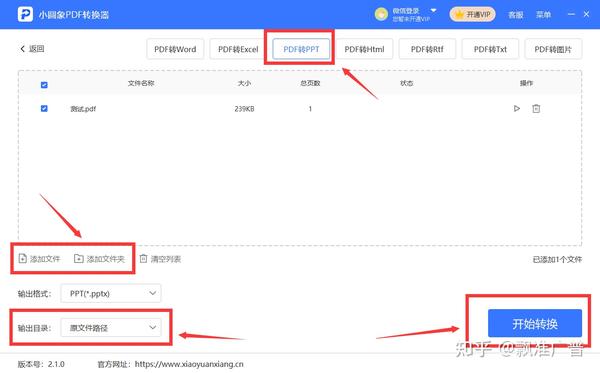This screenshot has height=373, width=600.
Task: Uncheck the 测试.pdf file checkbox
Action: tap(44, 109)
